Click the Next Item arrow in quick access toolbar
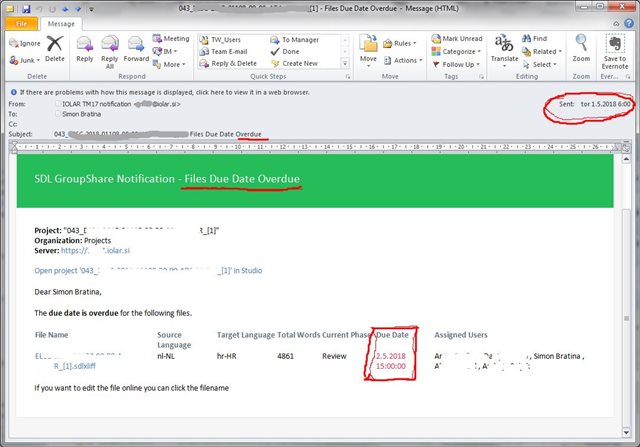The image size is (640, 447). (78, 9)
